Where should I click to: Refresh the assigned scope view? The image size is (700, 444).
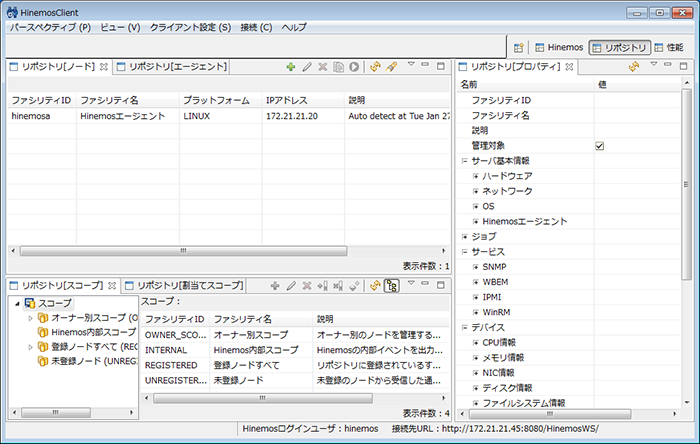(375, 286)
